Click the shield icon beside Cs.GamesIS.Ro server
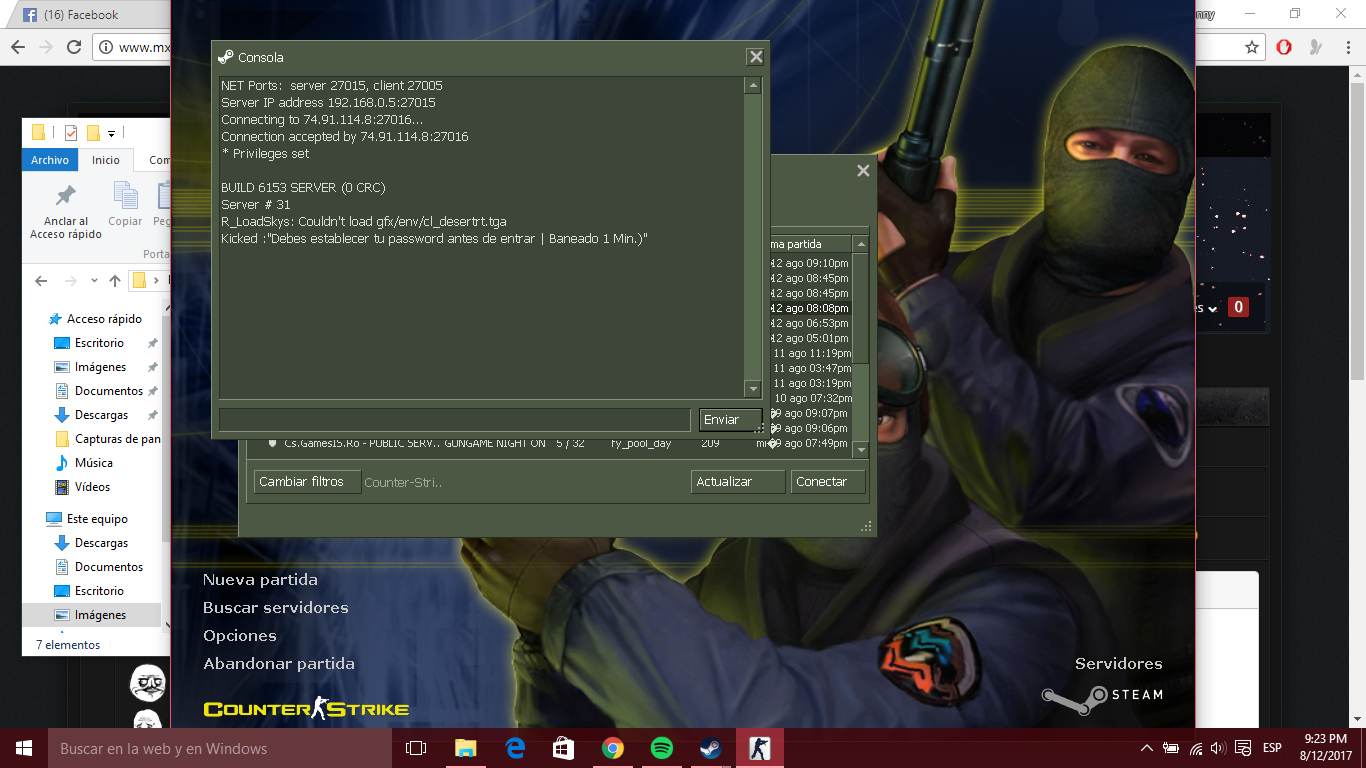The height and width of the screenshot is (768, 1366). (272, 443)
